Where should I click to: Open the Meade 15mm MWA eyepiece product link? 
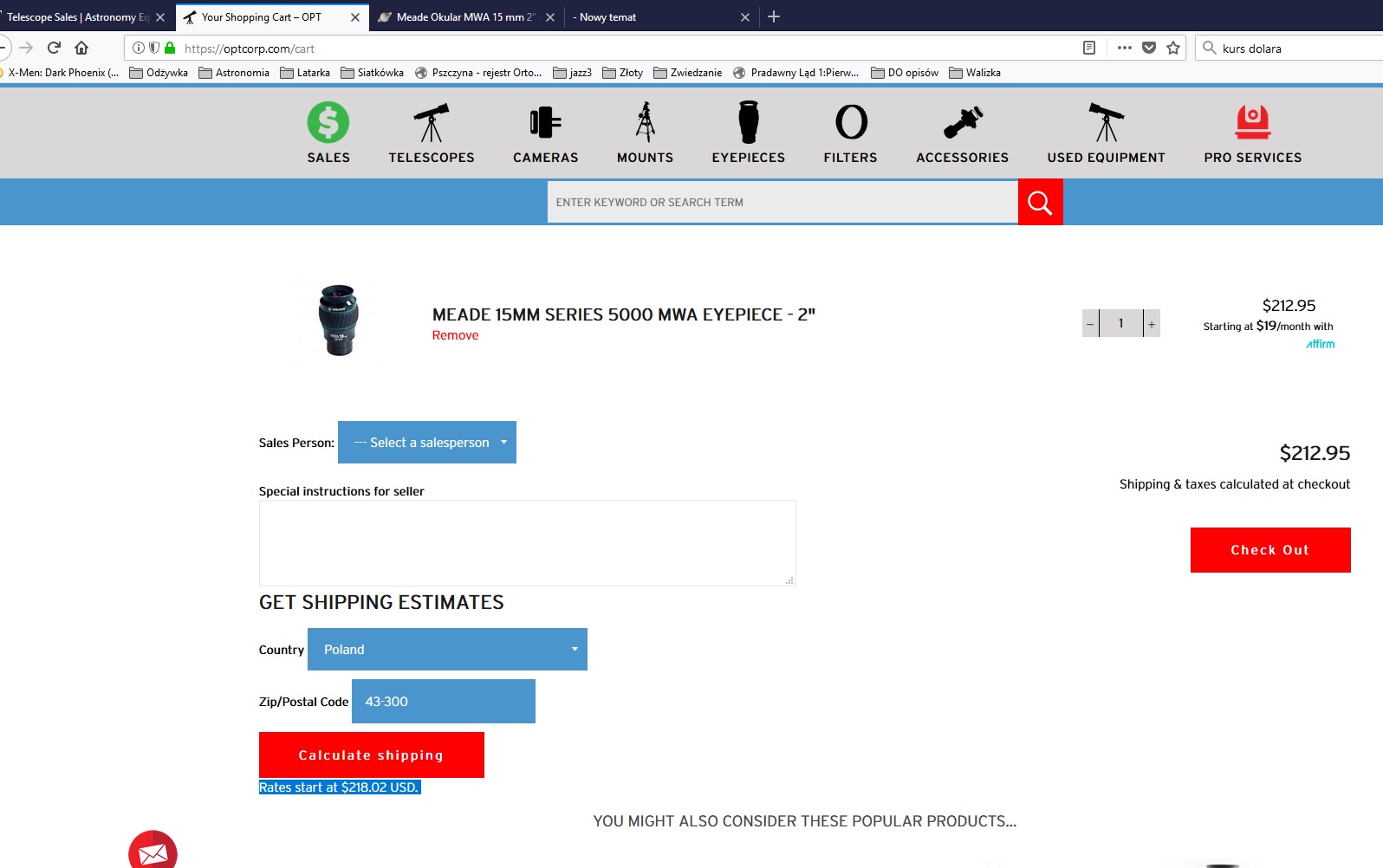[x=624, y=314]
